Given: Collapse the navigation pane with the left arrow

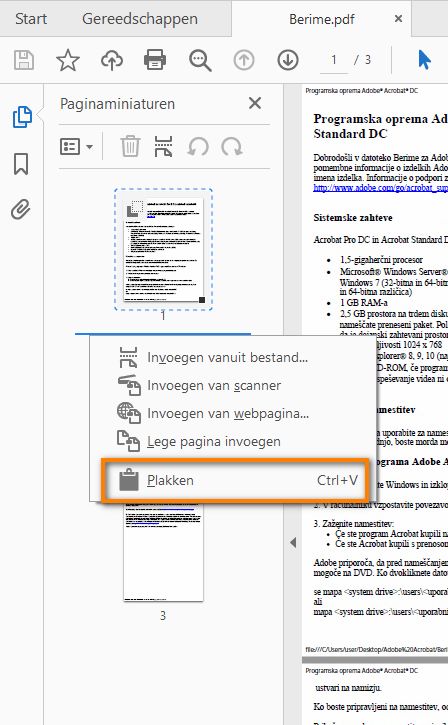Looking at the screenshot, I should [x=293, y=542].
